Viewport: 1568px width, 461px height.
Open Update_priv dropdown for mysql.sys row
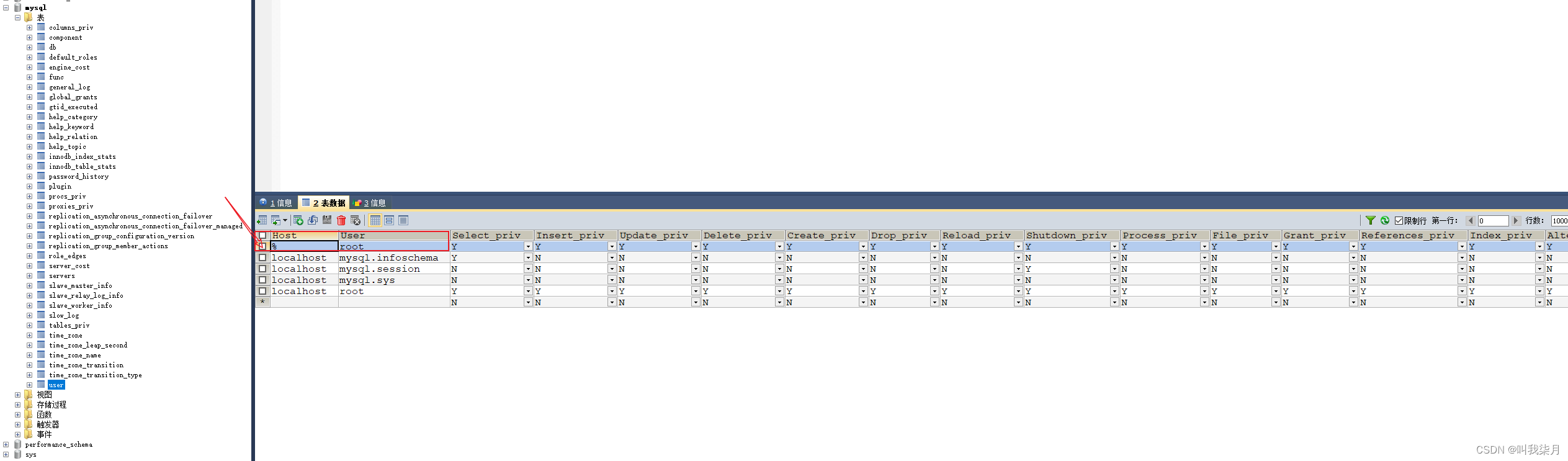(x=696, y=280)
